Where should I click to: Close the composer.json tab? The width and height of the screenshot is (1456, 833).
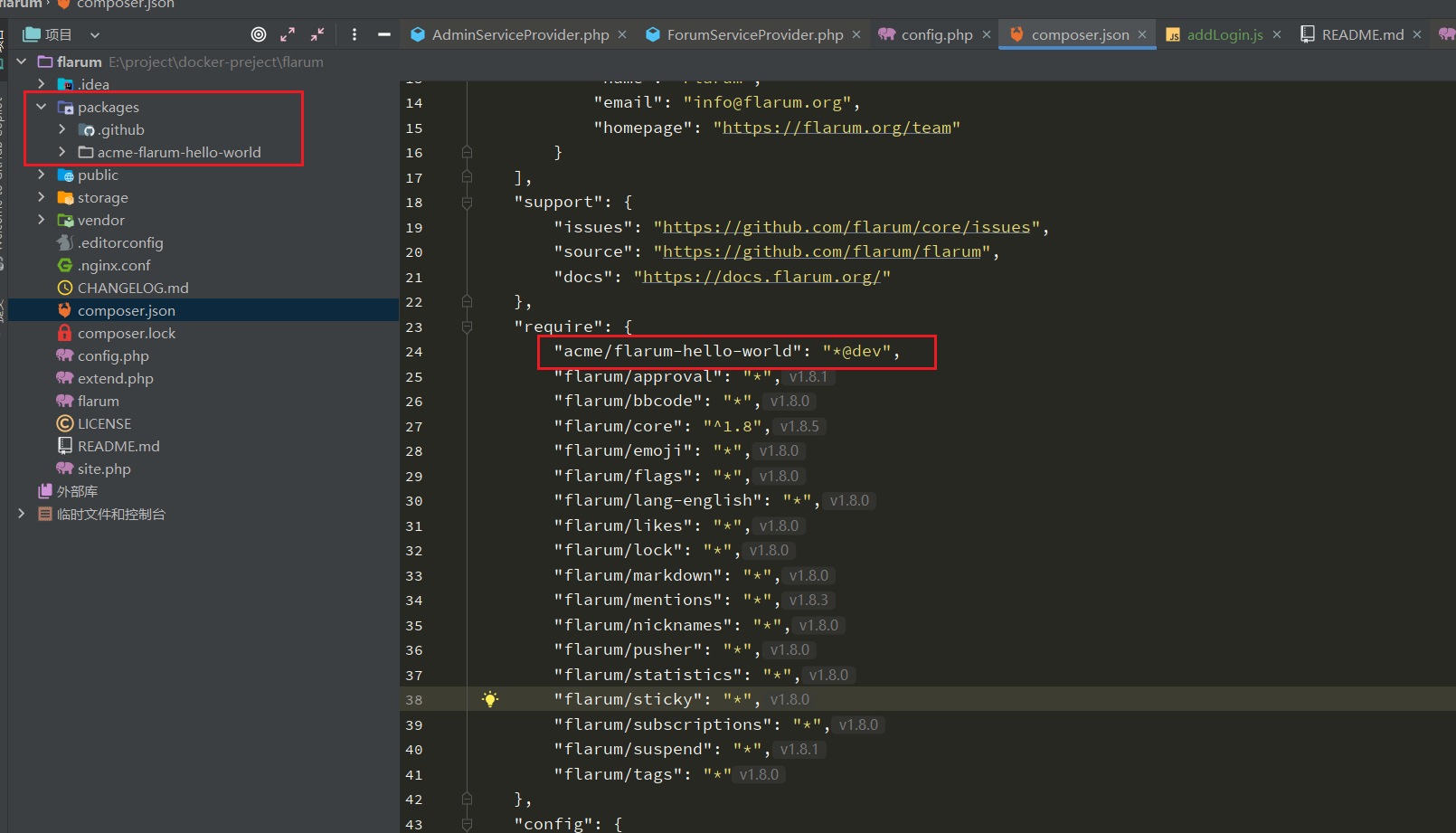pyautogui.click(x=1142, y=34)
